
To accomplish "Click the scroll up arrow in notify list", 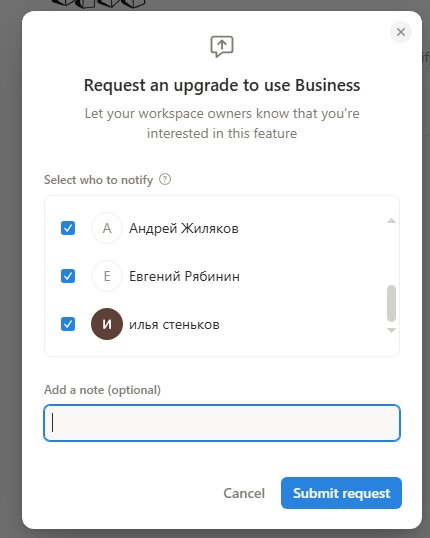I will point(391,221).
